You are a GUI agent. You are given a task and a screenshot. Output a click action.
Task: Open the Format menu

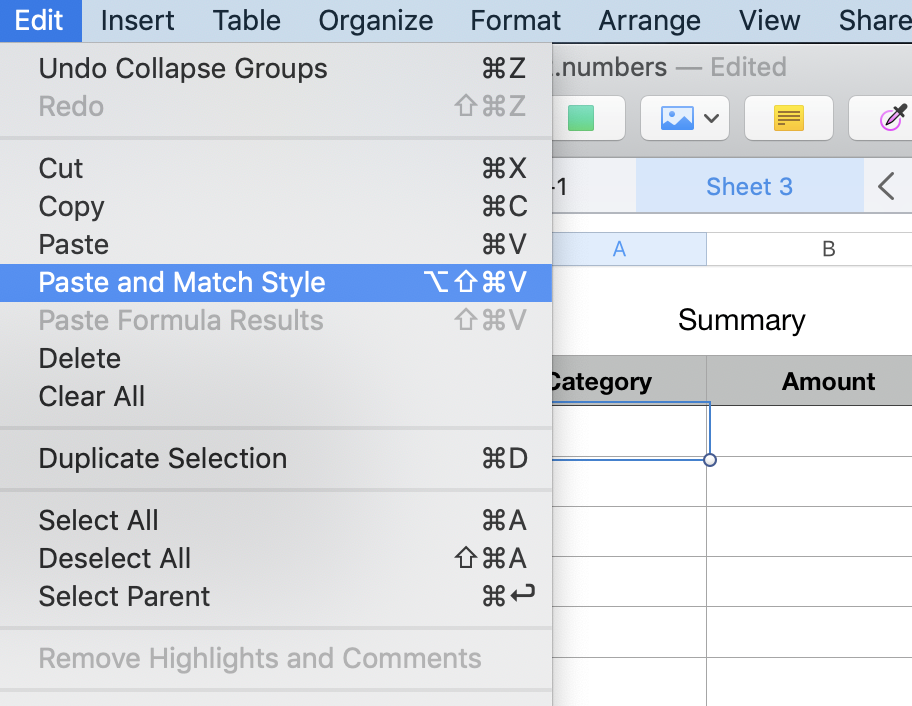tap(516, 20)
